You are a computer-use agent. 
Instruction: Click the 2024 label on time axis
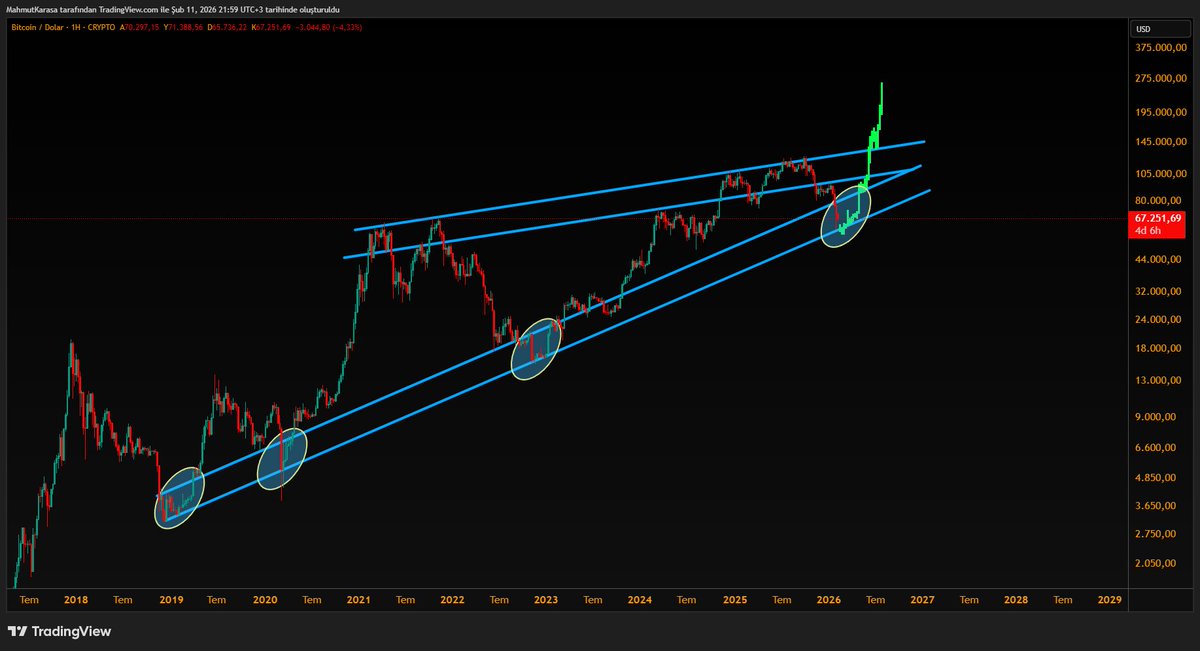pos(640,600)
